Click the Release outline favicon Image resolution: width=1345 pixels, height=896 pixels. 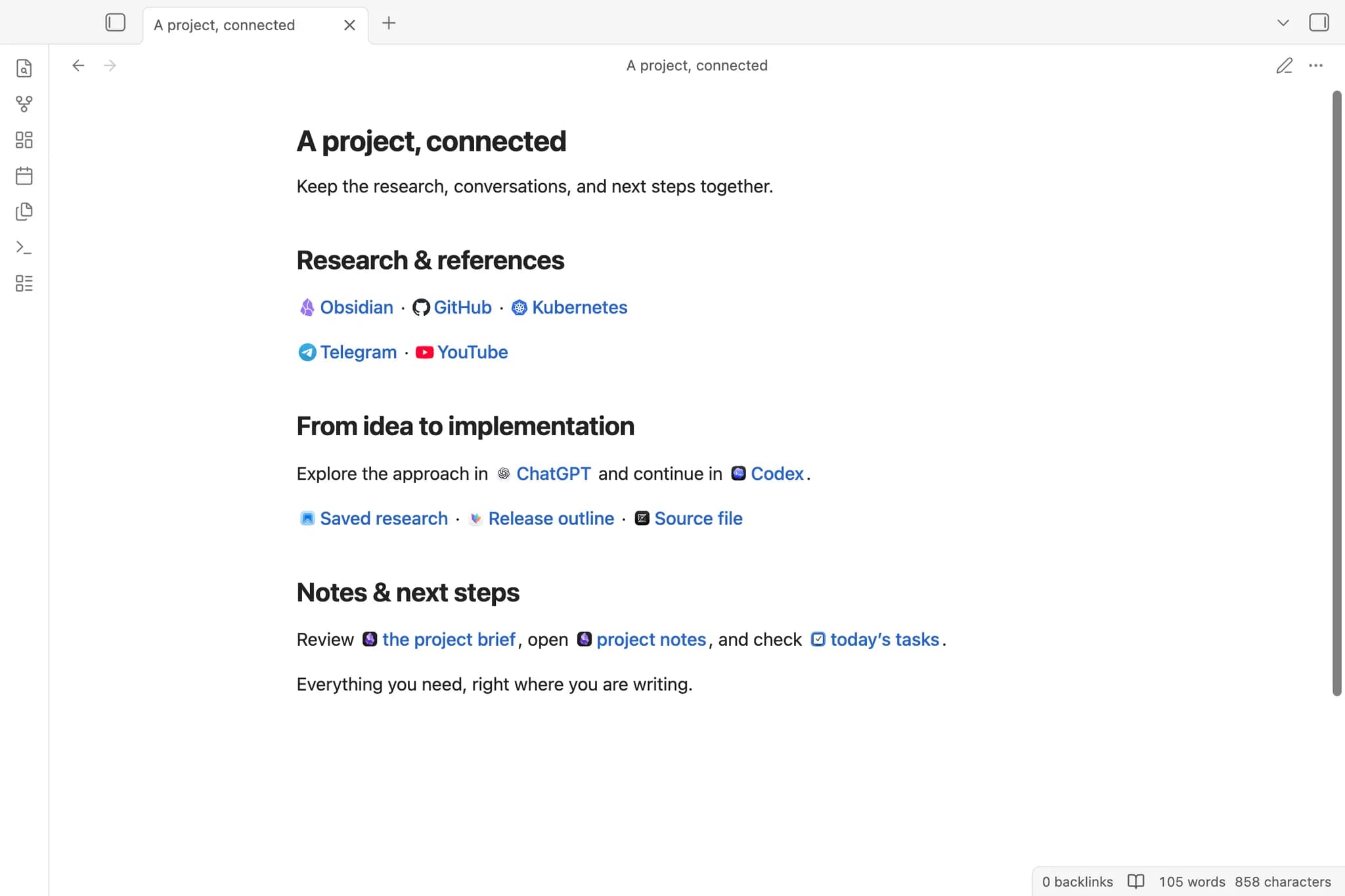[x=475, y=519]
